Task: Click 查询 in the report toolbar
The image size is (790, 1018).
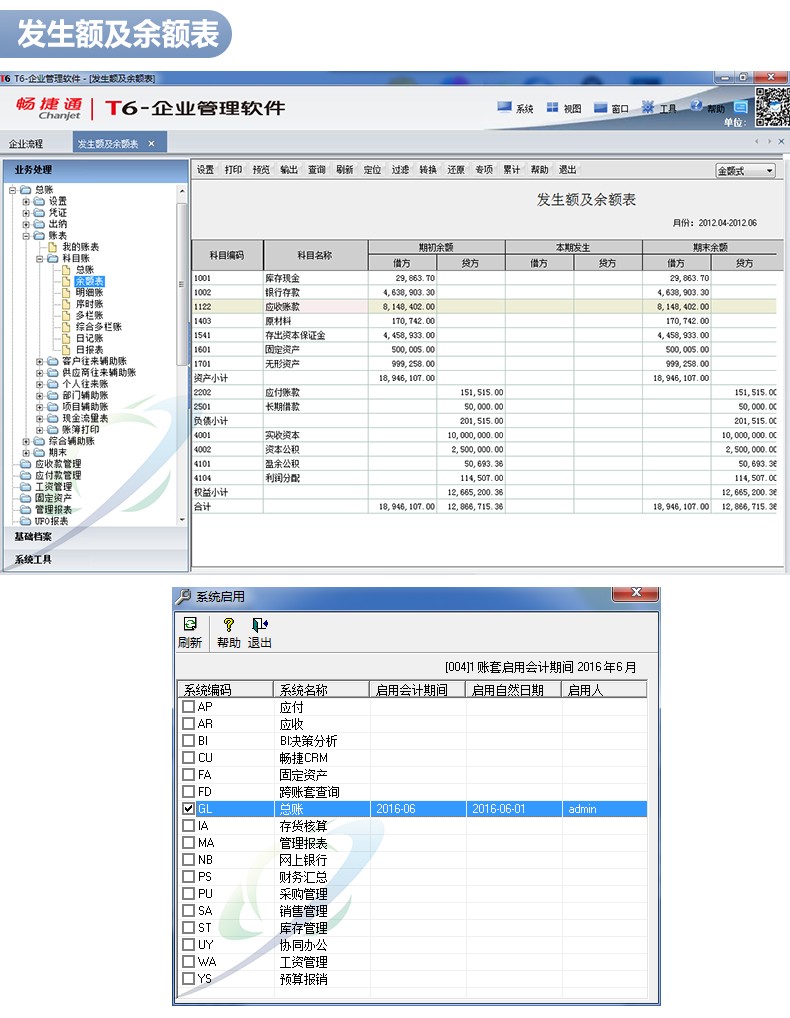Action: click(317, 169)
